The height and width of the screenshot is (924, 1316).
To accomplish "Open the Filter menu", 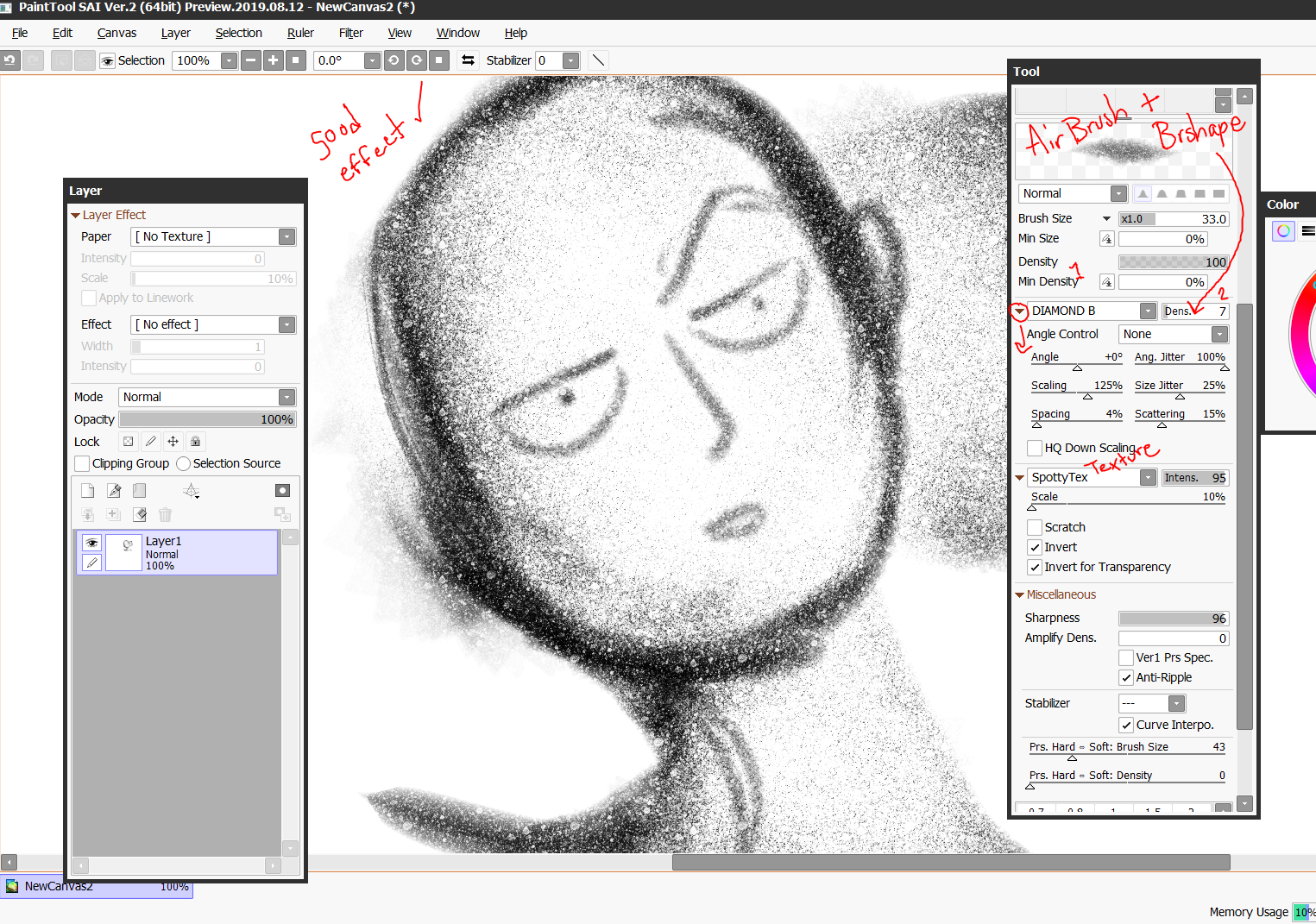I will click(x=350, y=33).
